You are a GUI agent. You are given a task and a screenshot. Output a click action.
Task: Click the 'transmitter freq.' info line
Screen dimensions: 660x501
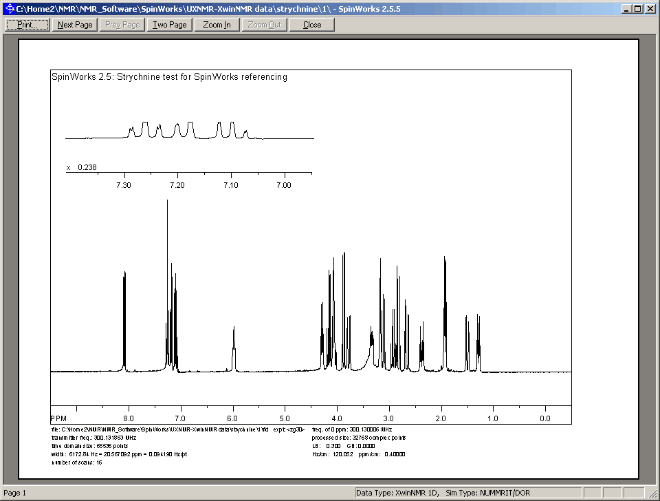[93, 438]
